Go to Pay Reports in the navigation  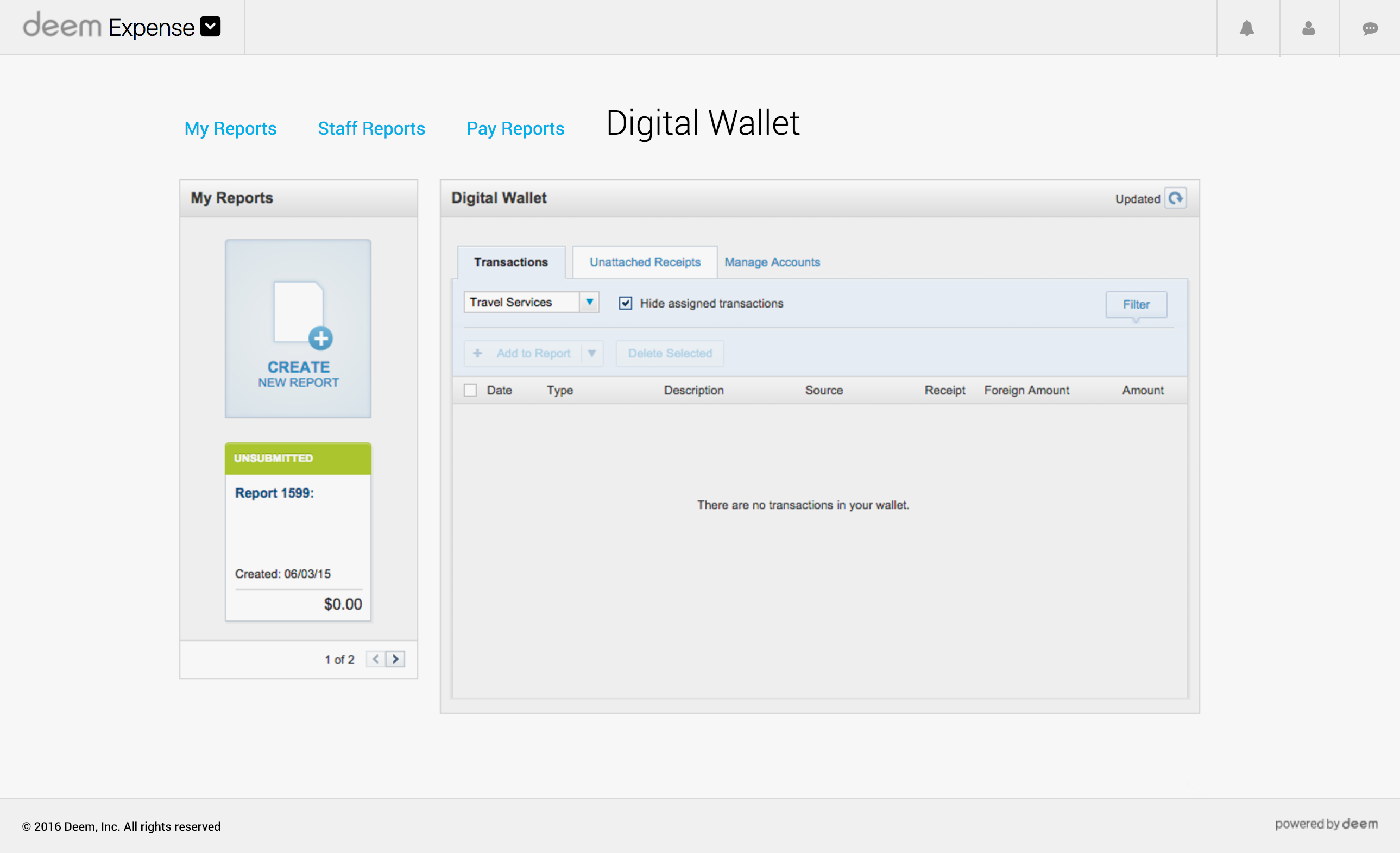pos(515,128)
